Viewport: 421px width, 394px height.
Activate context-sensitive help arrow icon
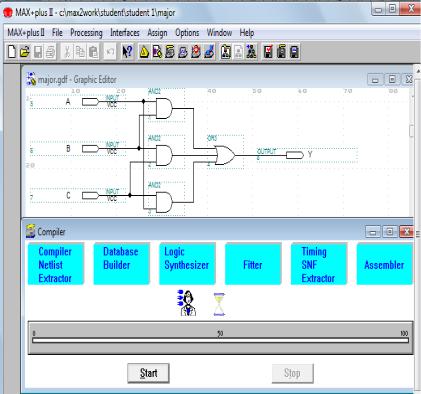(127, 52)
